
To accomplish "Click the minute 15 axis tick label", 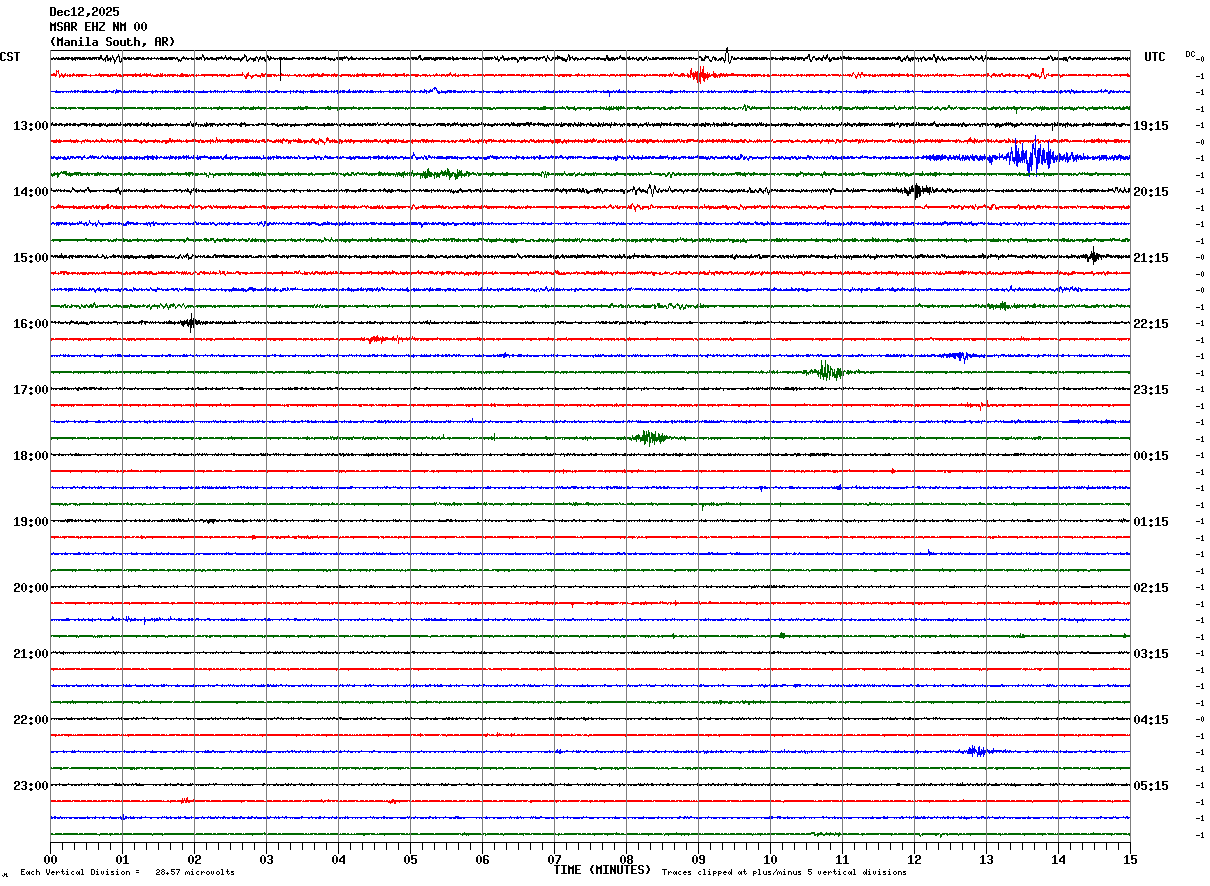I will pos(1129,859).
